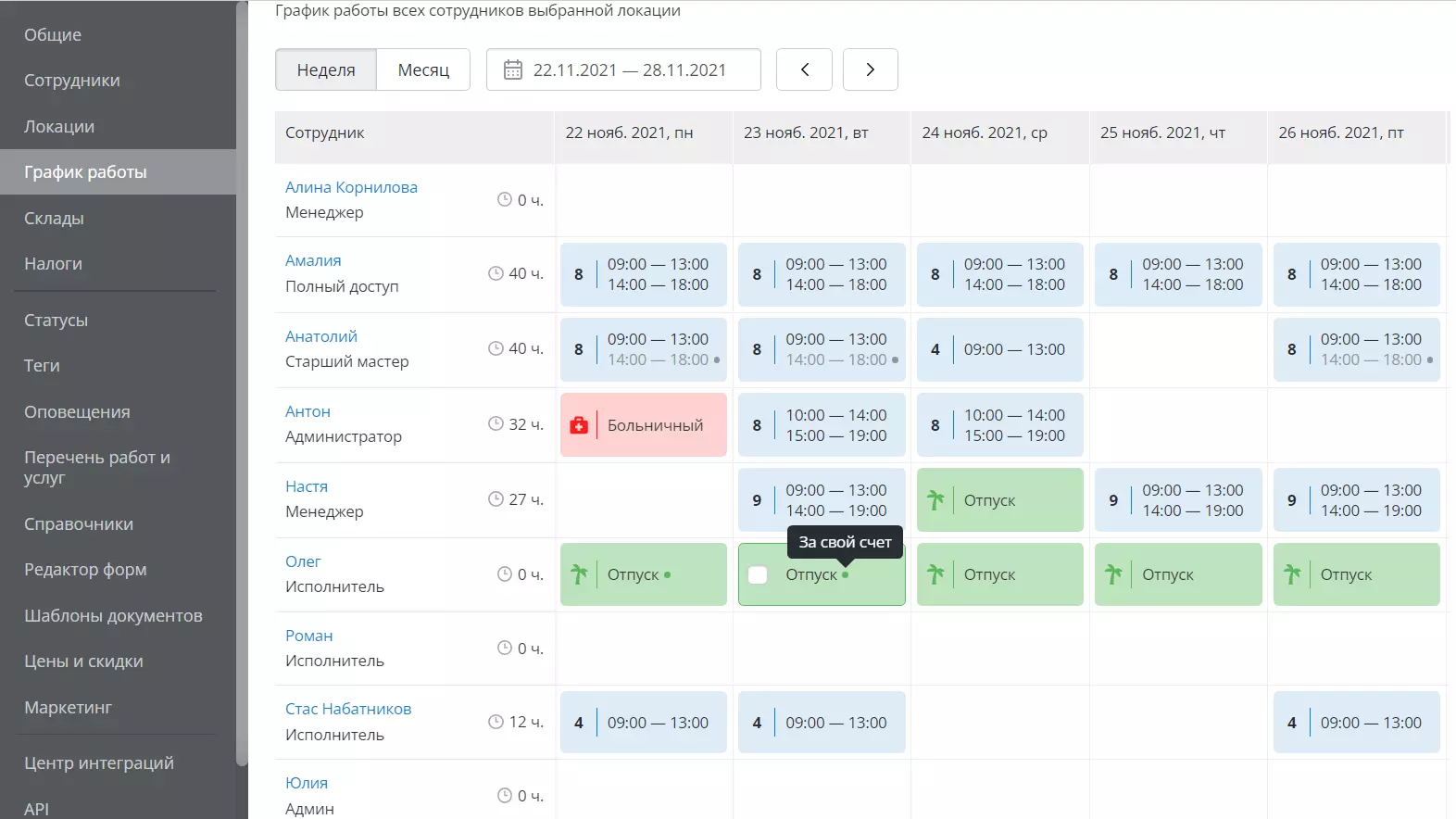Viewport: 1456px width, 819px height.
Task: Open Амалия's Friday shift 09:00 — 13:00
Action: pyautogui.click(x=1357, y=274)
